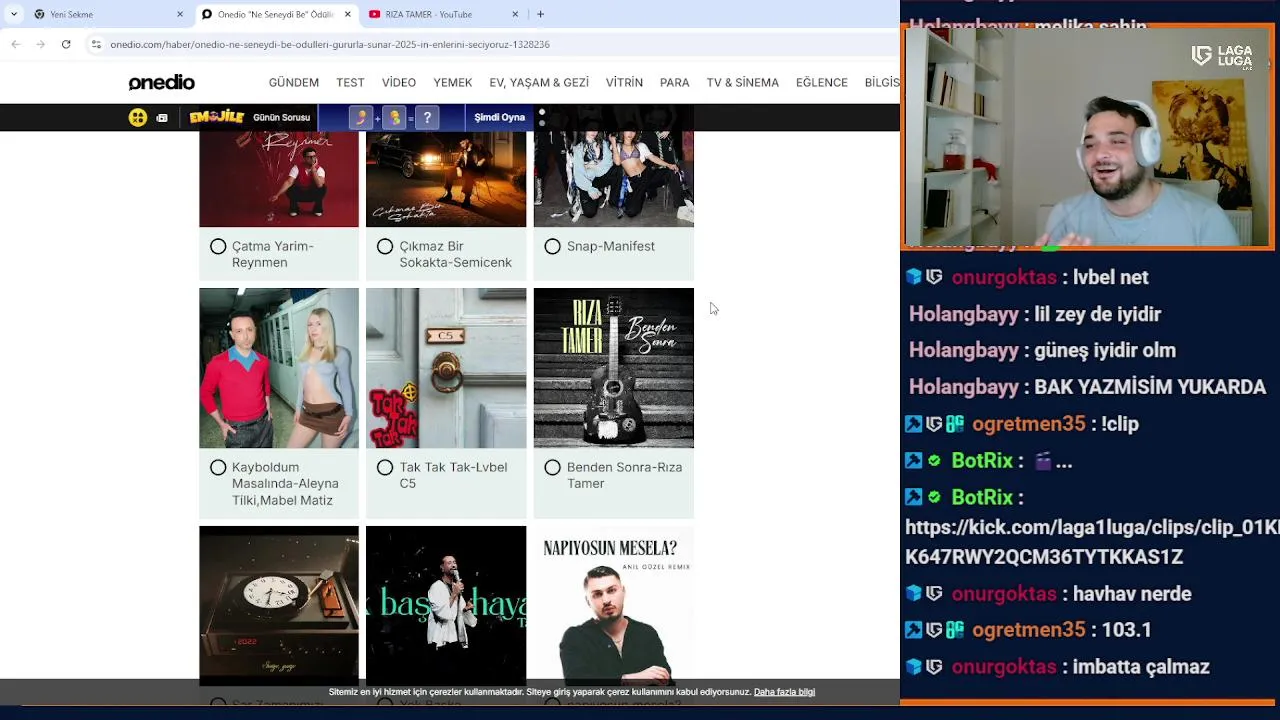The width and height of the screenshot is (1280, 720).
Task: Select Kayboldum Masalında radio button
Action: 218,467
